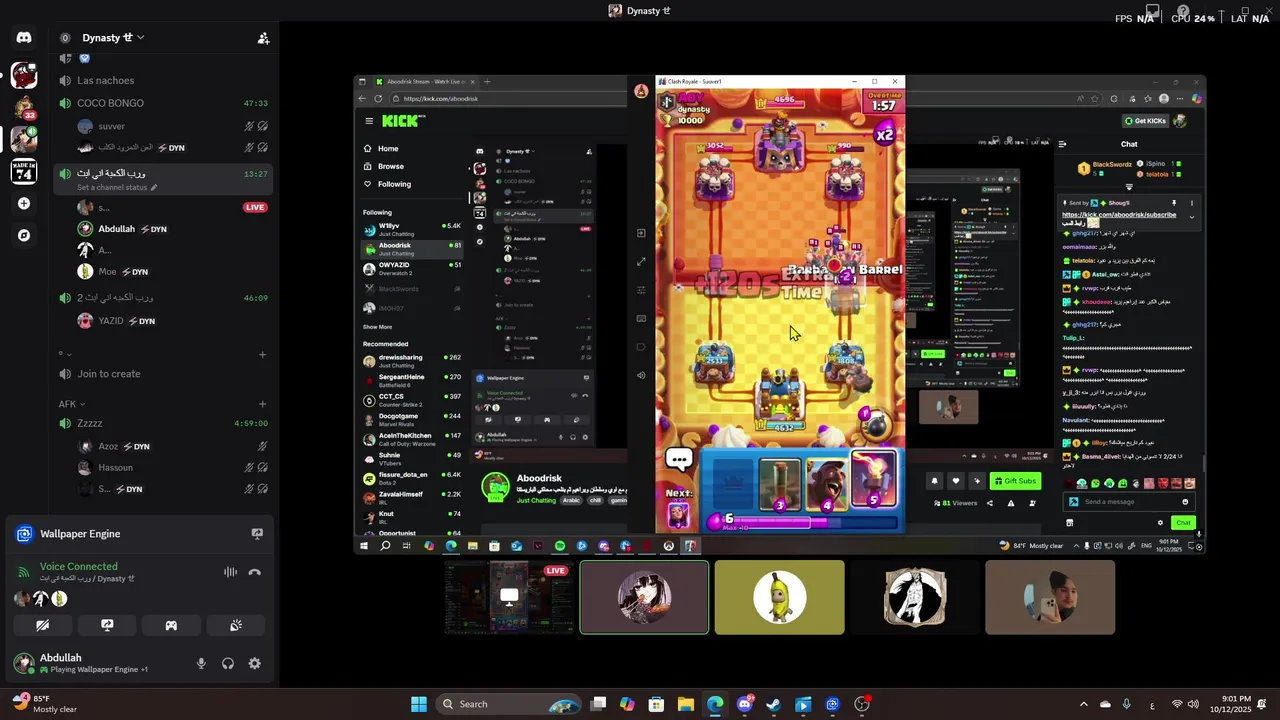Open Voice Connected connection details
This screenshot has width=1280, height=720.
[x=78, y=566]
